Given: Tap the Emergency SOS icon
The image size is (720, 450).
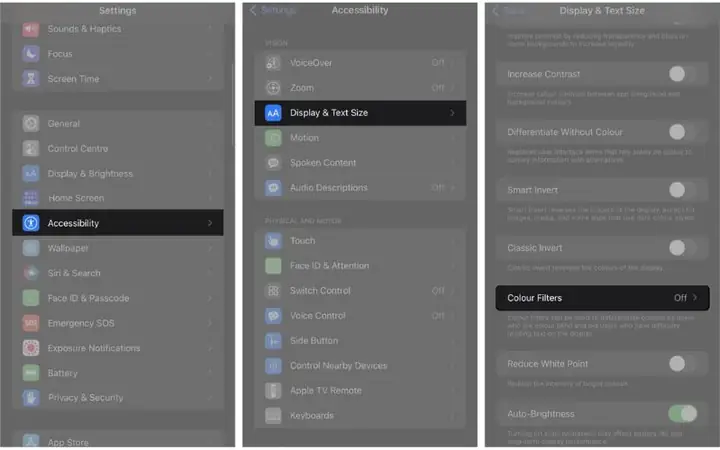Looking at the screenshot, I should tap(31, 323).
